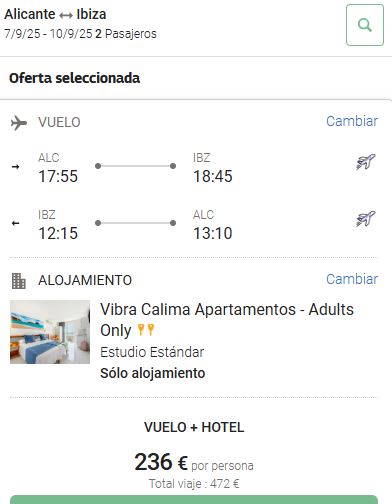Select the return flight airline logo icon
The image size is (392, 504).
click(x=366, y=219)
